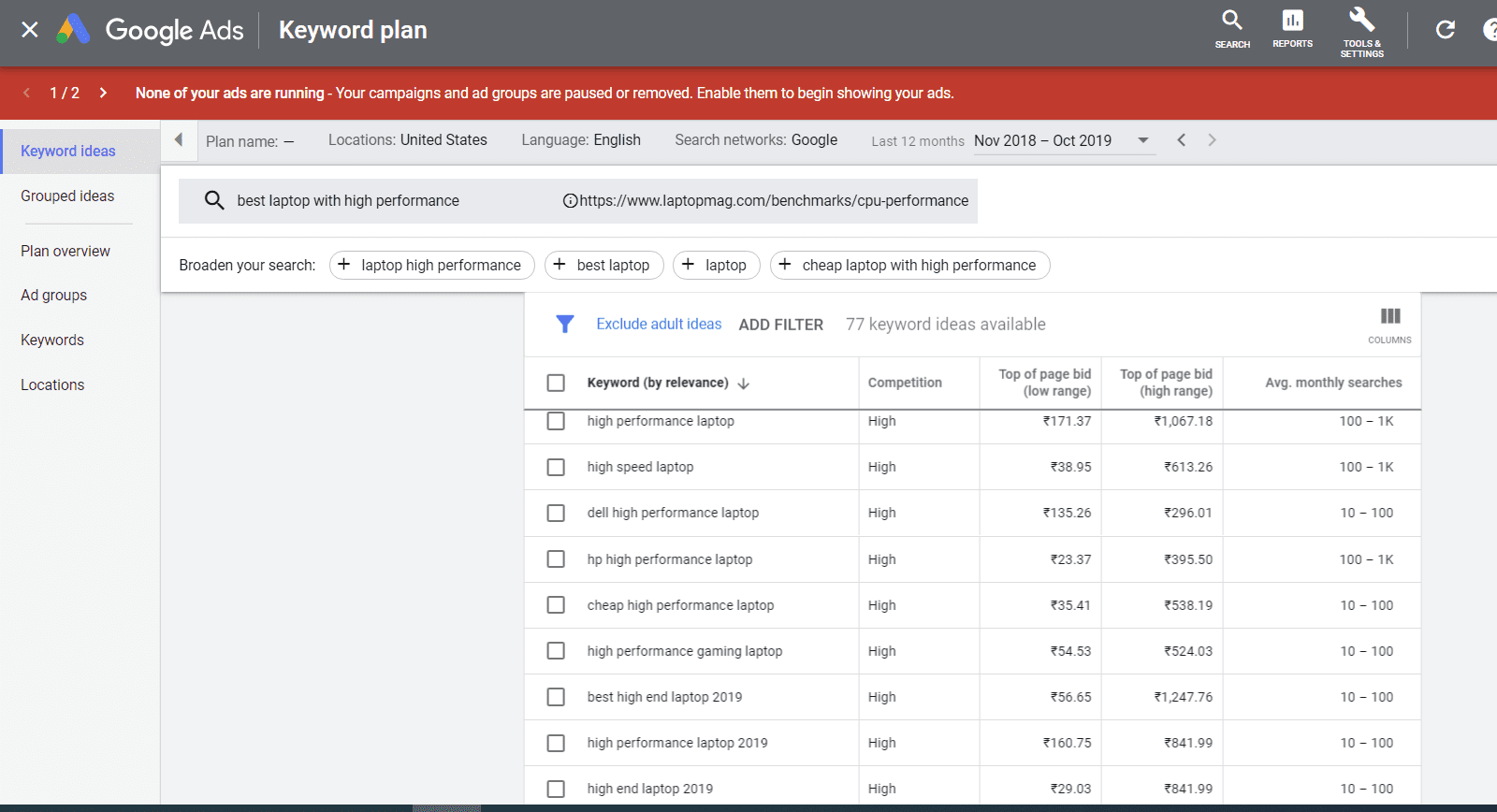Screen dimensions: 1497x812
Task: Click keyword search input text
Action: point(348,200)
